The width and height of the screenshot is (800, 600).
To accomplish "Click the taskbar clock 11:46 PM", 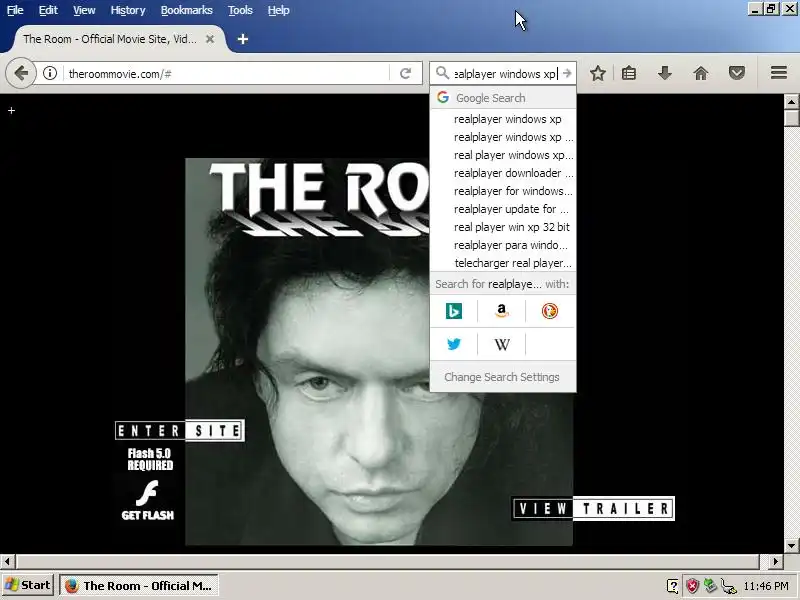I will click(766, 586).
